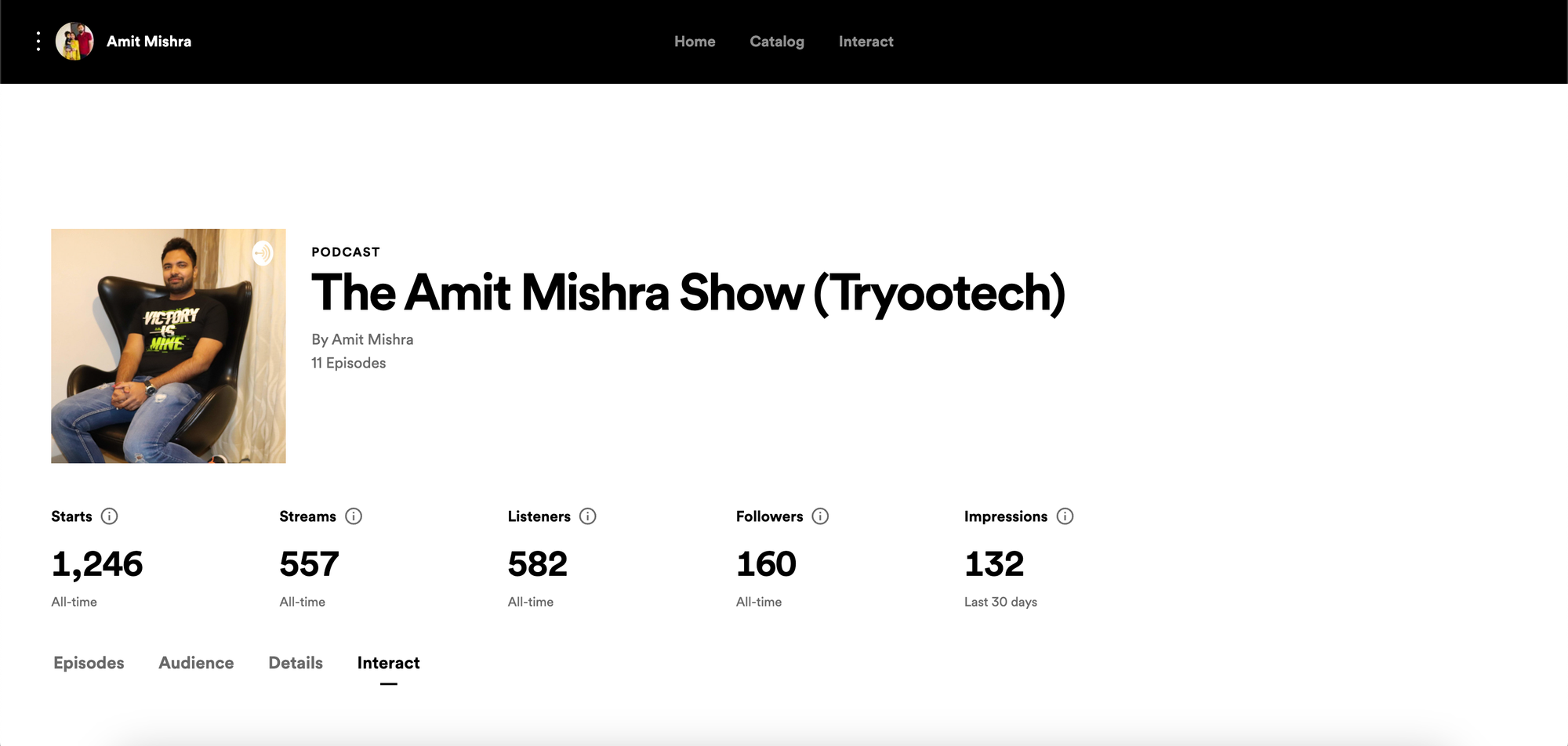
Task: View the Followers metric info icon
Action: coord(820,516)
